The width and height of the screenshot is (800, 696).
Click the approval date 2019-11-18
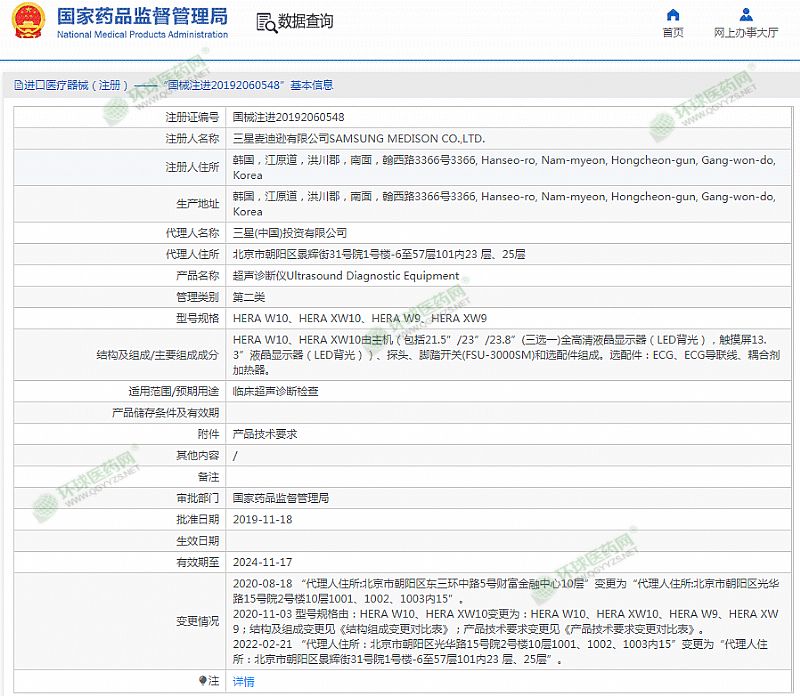(x=262, y=519)
